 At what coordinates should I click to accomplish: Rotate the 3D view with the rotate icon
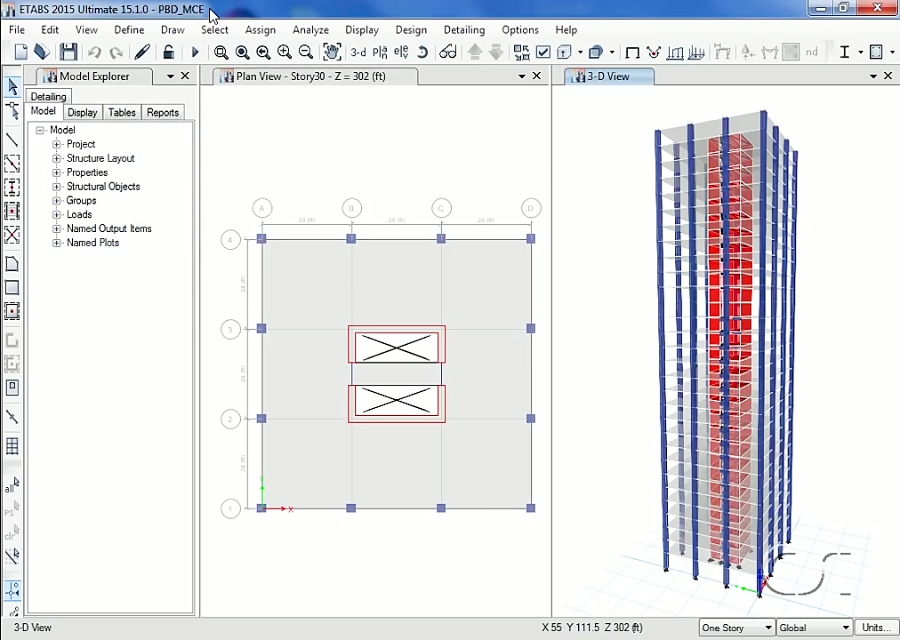421,52
